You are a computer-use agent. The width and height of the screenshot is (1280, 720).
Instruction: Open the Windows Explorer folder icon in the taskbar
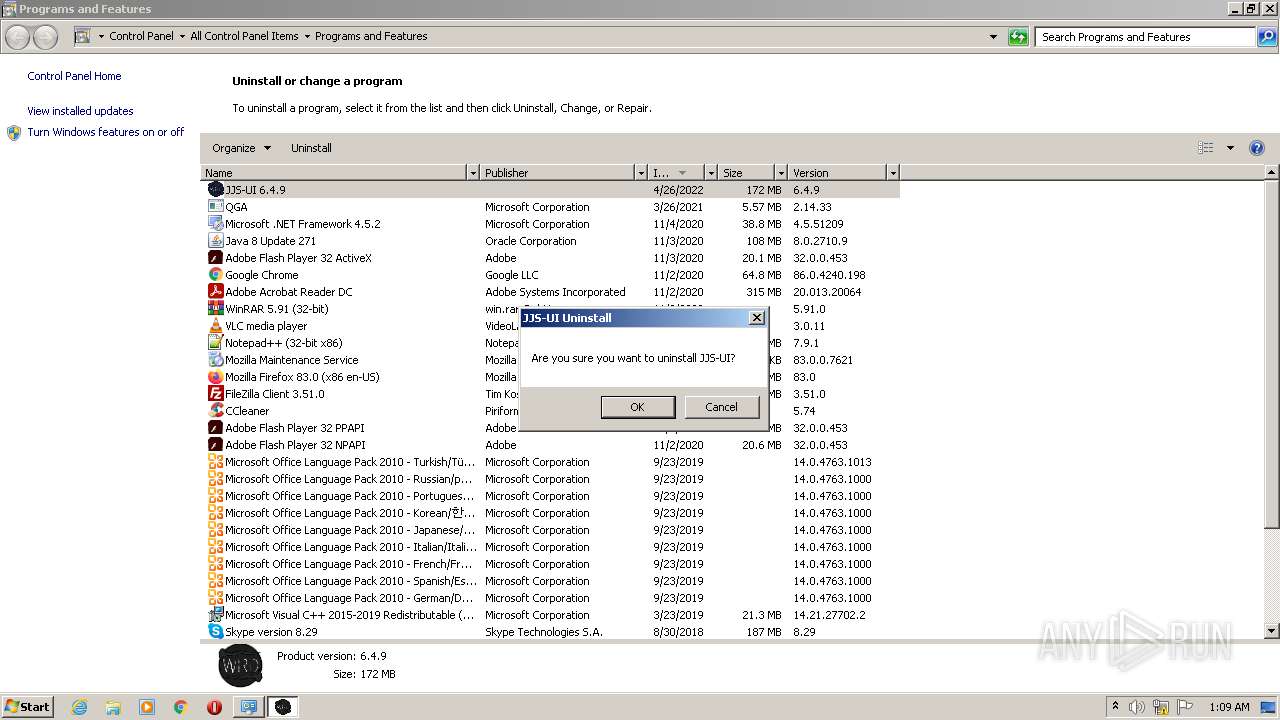[x=113, y=707]
